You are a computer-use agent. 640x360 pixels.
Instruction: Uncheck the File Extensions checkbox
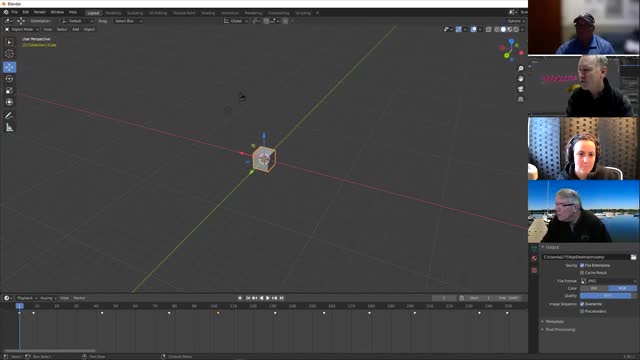[582, 265]
